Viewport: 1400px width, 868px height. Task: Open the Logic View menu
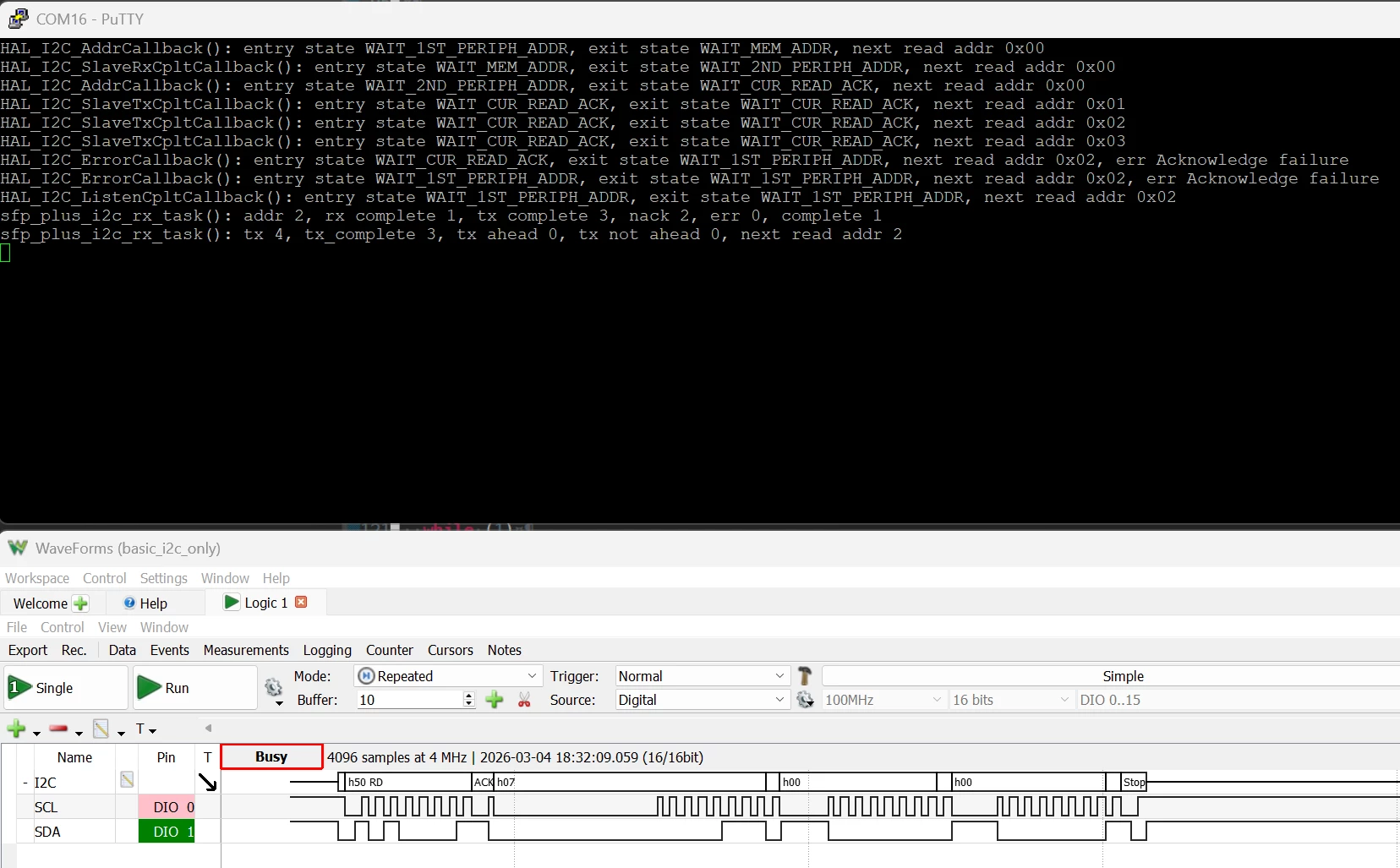[112, 627]
